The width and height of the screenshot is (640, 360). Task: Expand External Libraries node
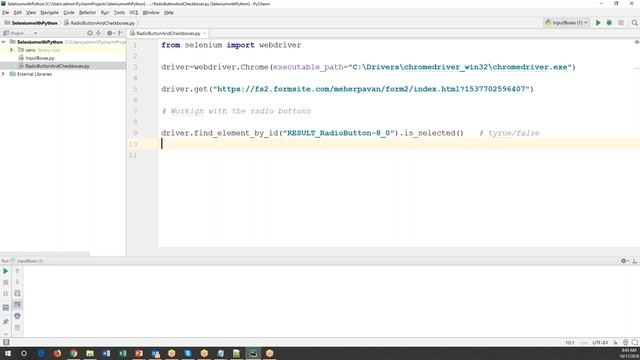[4, 74]
